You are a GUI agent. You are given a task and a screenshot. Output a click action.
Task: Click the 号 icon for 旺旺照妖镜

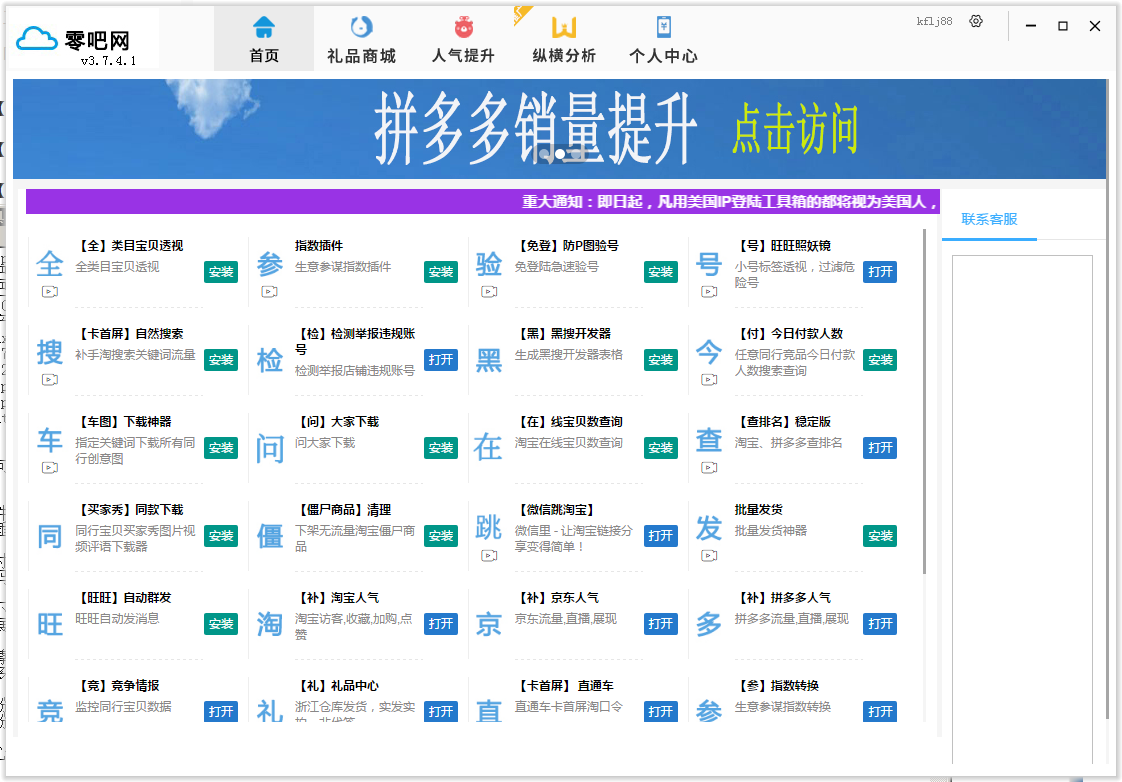[x=709, y=264]
